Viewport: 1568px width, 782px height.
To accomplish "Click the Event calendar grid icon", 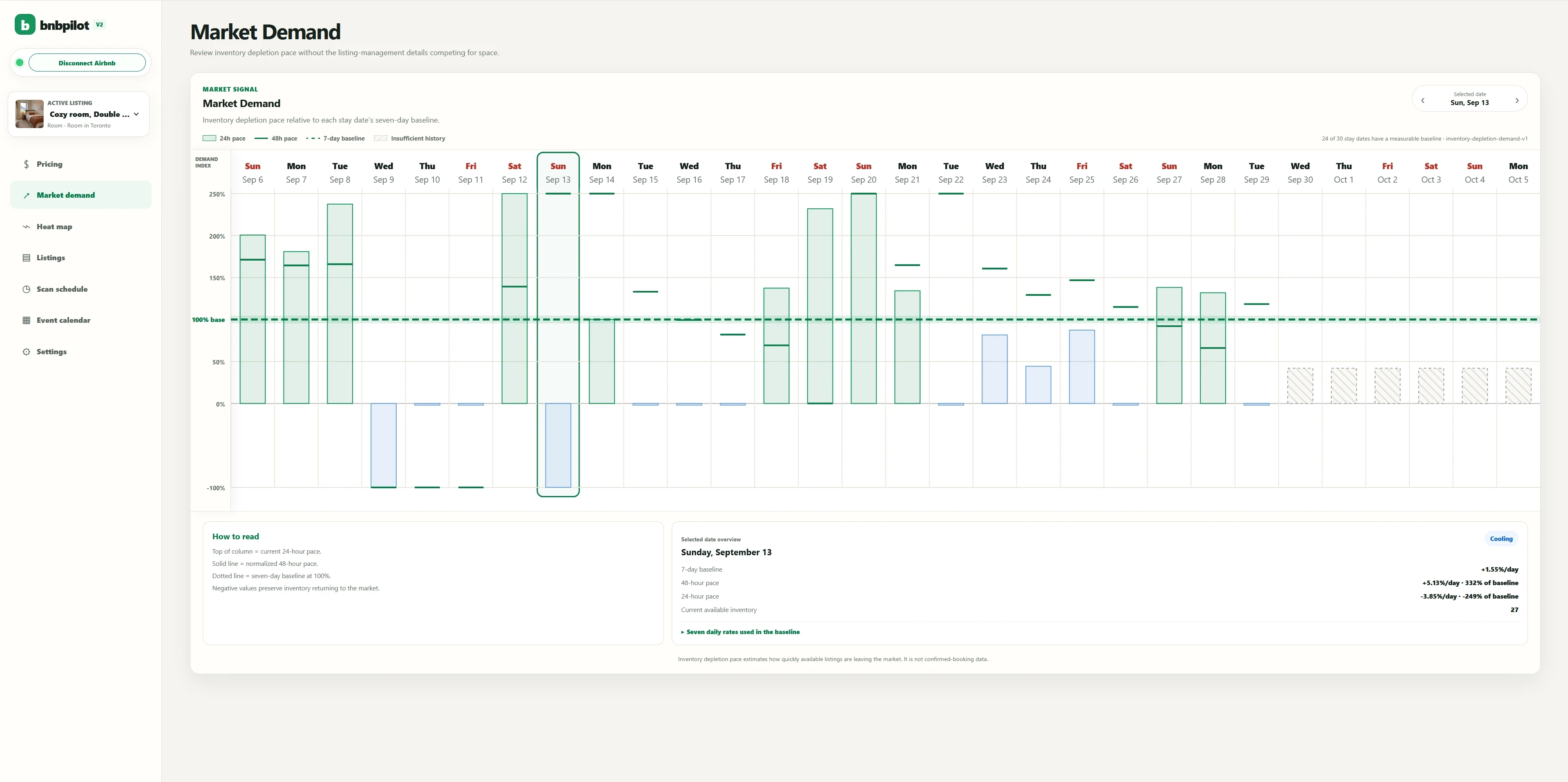I will click(26, 321).
